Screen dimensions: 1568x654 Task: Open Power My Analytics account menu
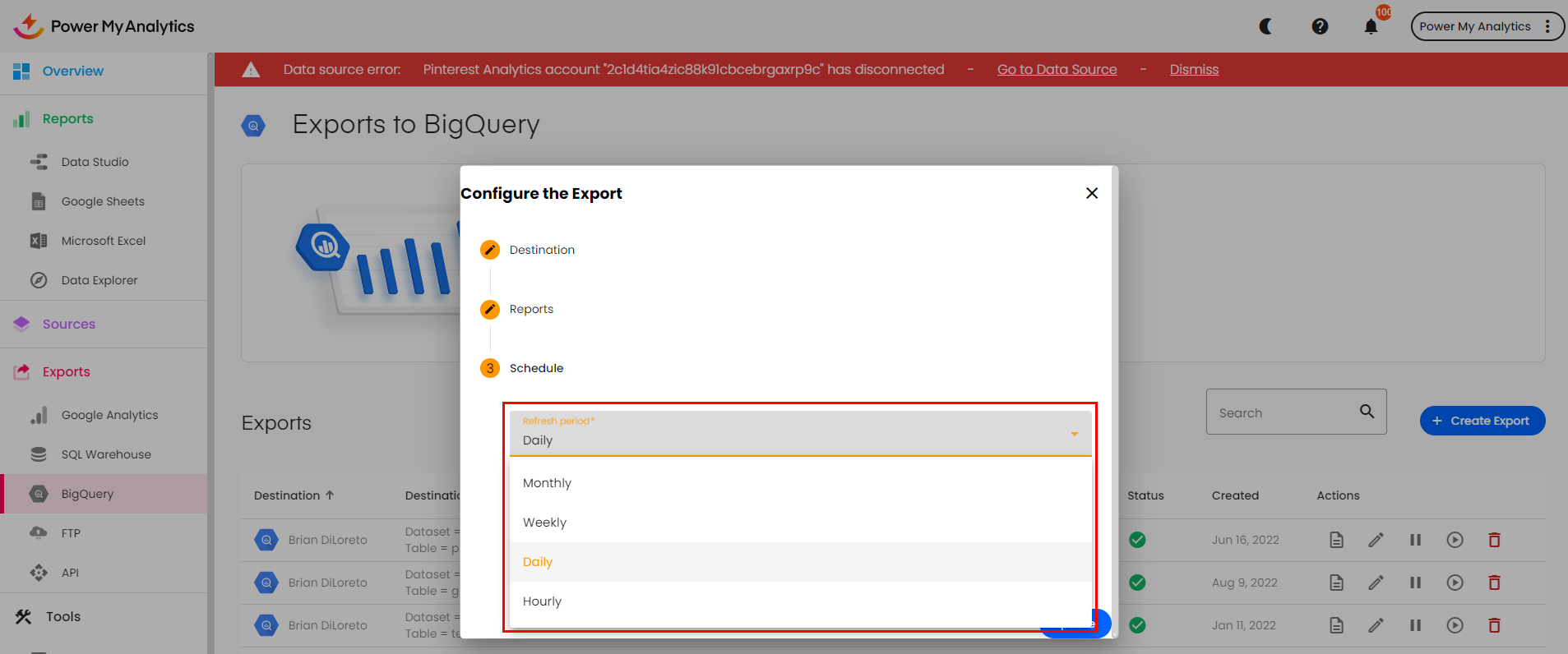(x=1487, y=26)
